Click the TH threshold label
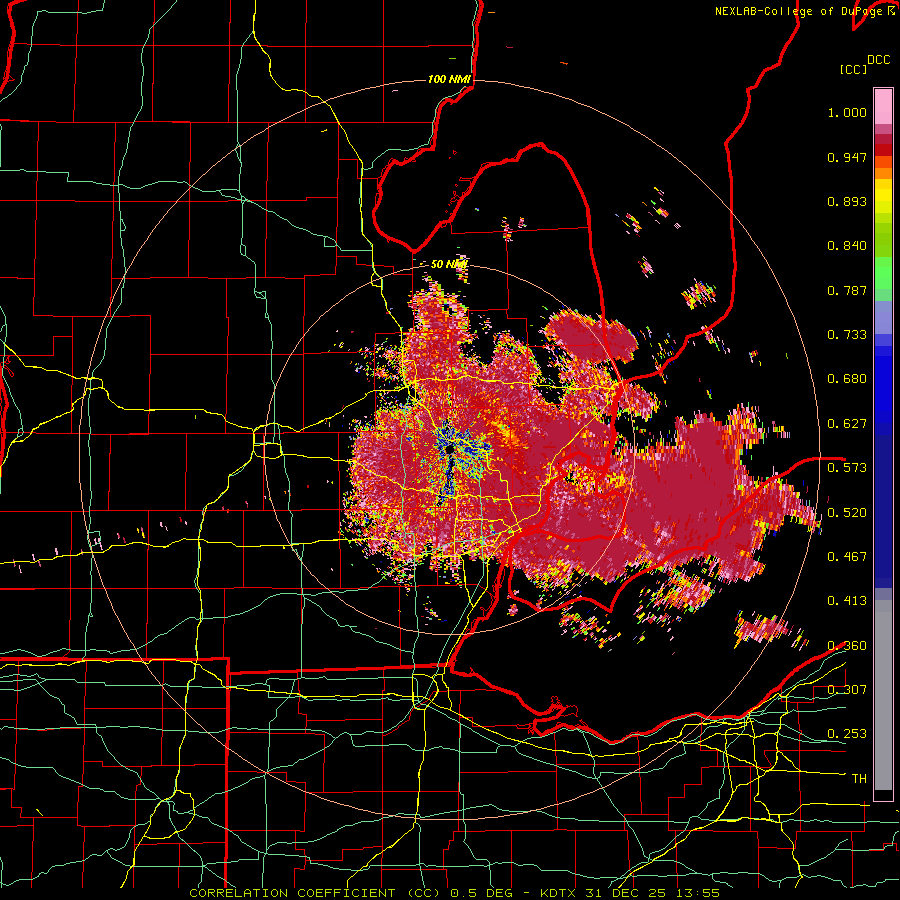 (859, 779)
